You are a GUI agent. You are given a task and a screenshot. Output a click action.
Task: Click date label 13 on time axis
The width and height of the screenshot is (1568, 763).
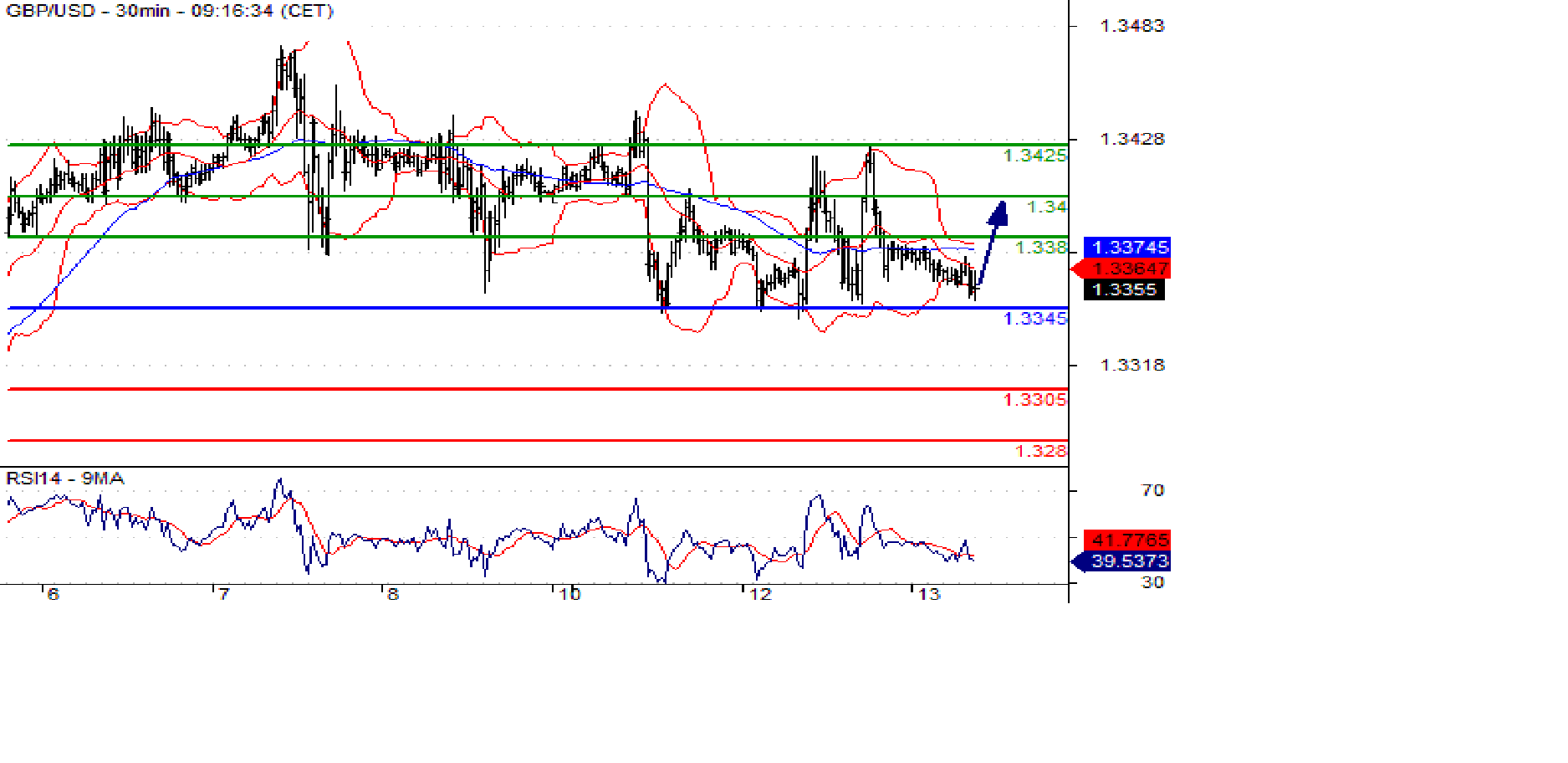click(929, 594)
